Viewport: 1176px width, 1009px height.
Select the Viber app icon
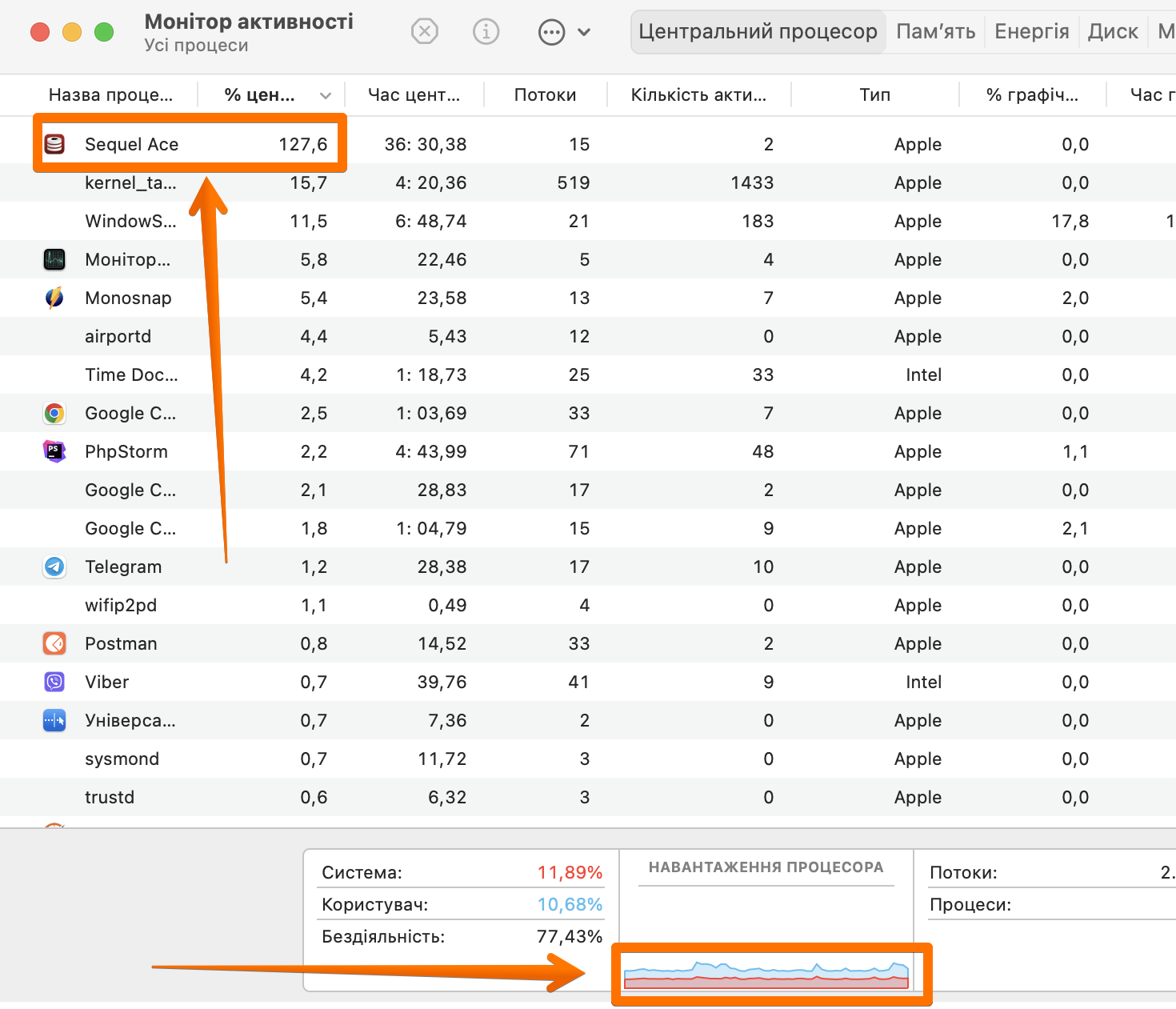[54, 682]
